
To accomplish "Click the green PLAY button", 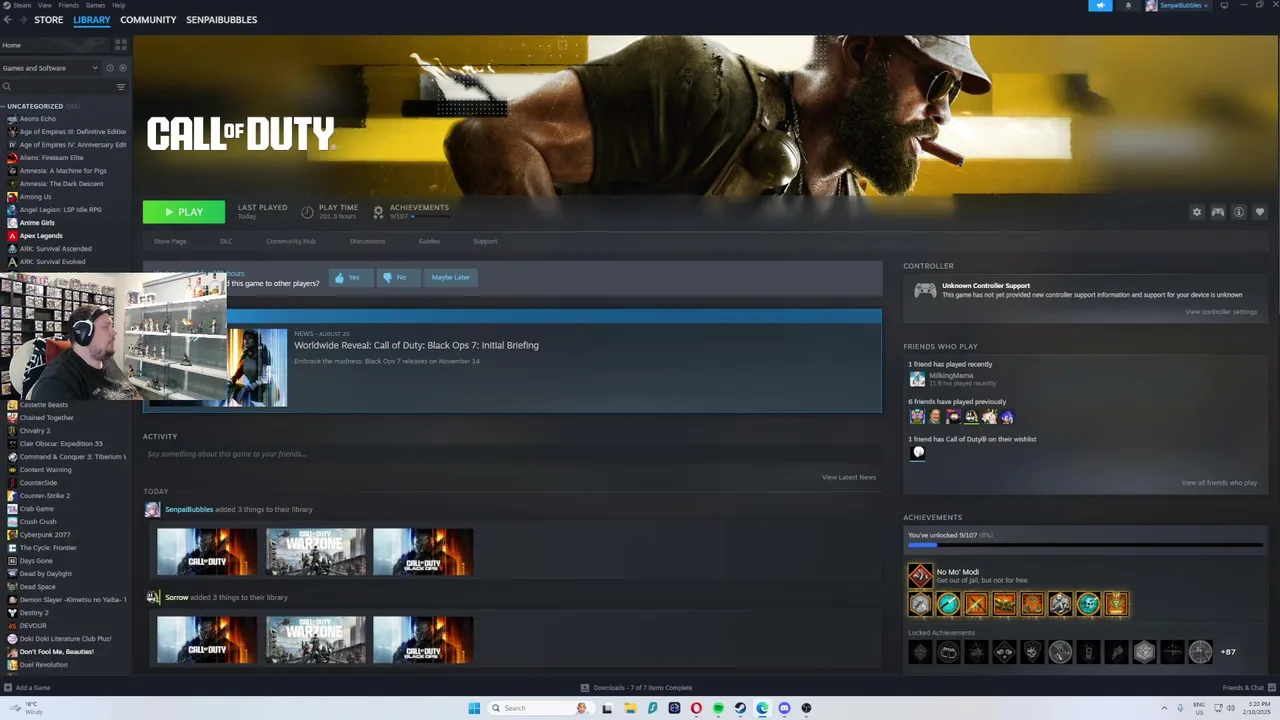I will click(x=183, y=212).
